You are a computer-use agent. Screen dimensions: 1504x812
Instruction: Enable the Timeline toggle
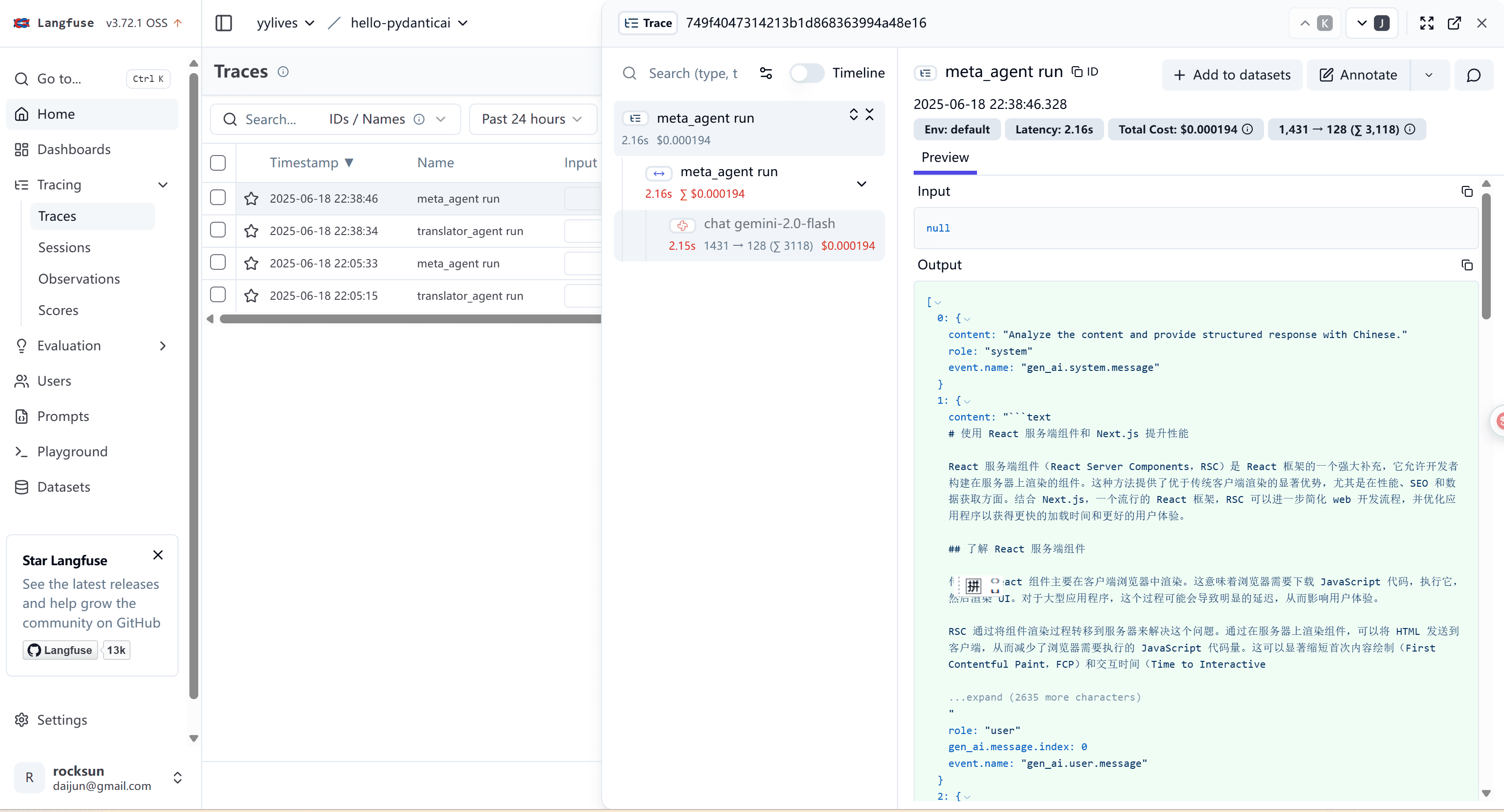point(807,73)
